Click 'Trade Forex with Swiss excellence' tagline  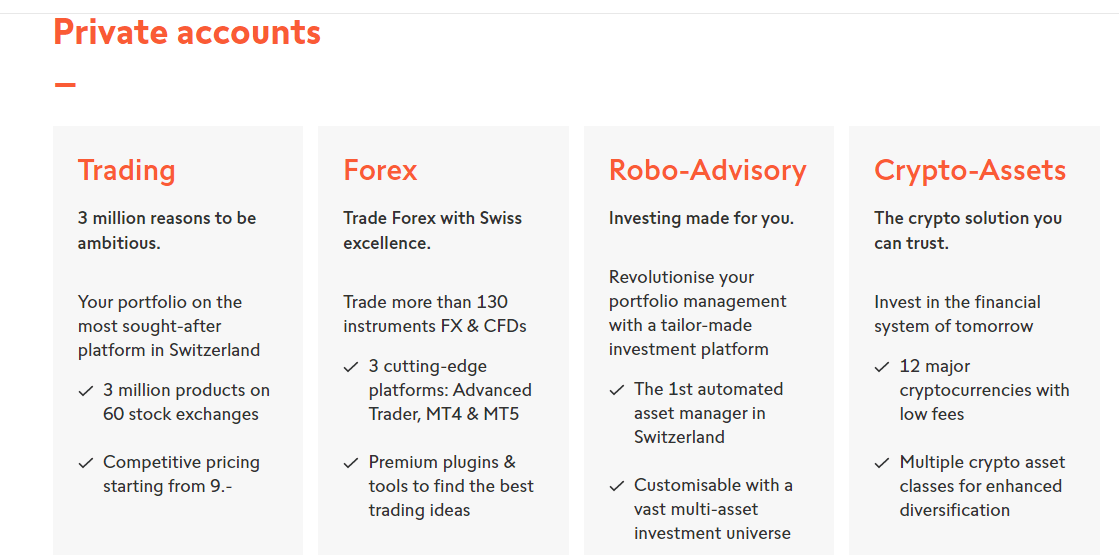pos(432,230)
